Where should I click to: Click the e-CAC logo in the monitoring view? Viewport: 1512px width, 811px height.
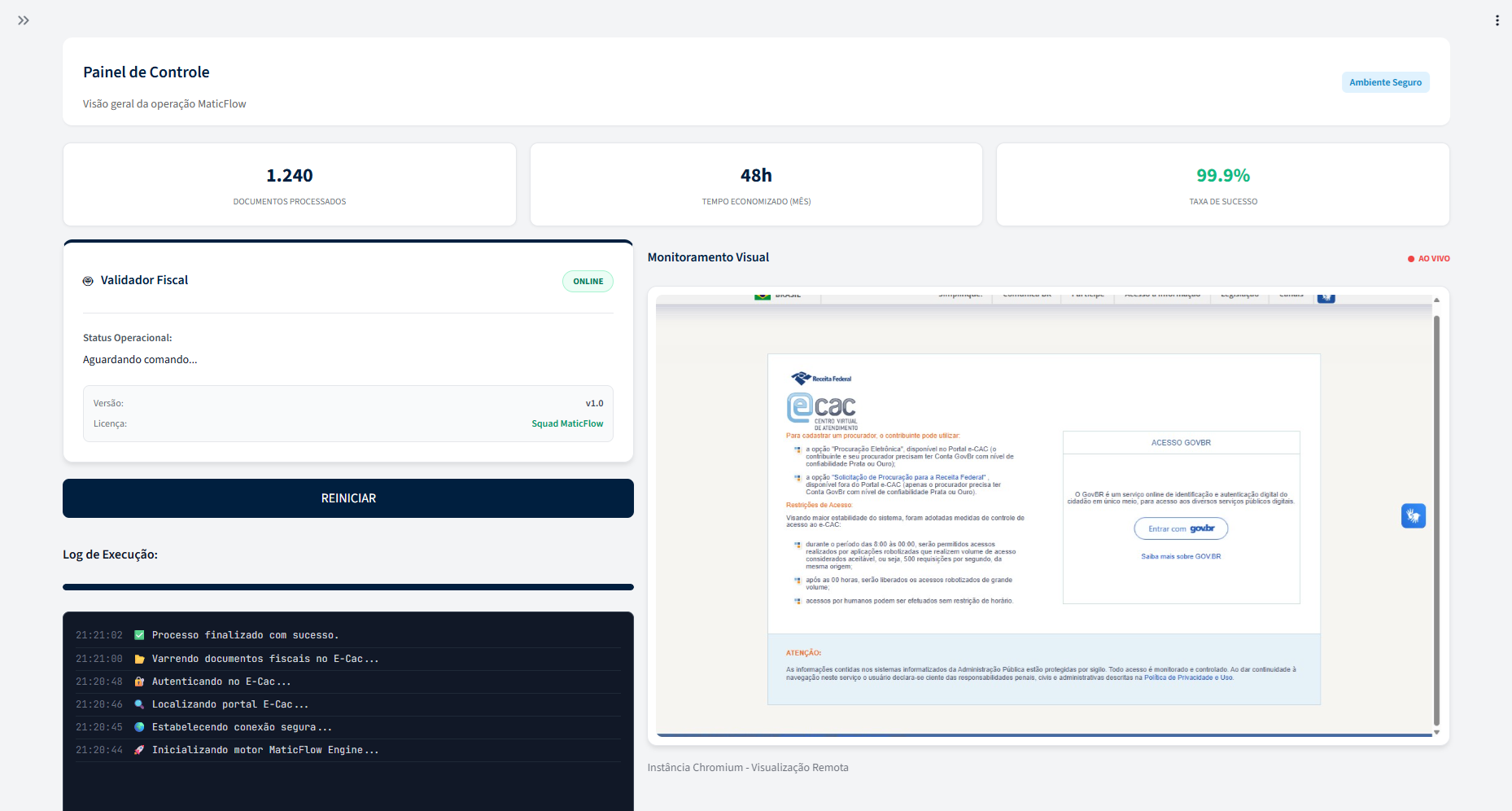(822, 407)
